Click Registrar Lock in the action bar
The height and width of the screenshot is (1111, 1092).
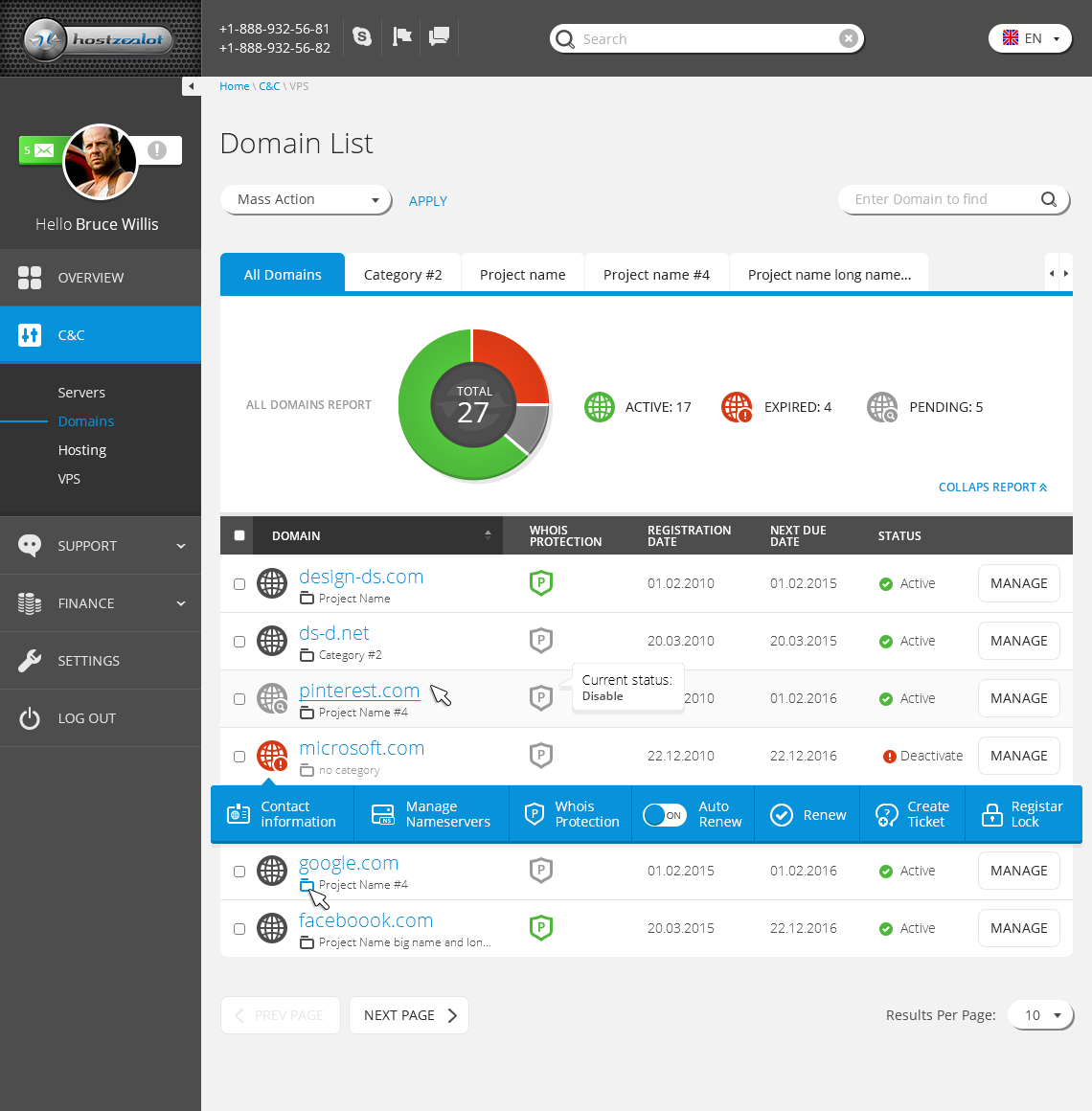coord(1023,814)
